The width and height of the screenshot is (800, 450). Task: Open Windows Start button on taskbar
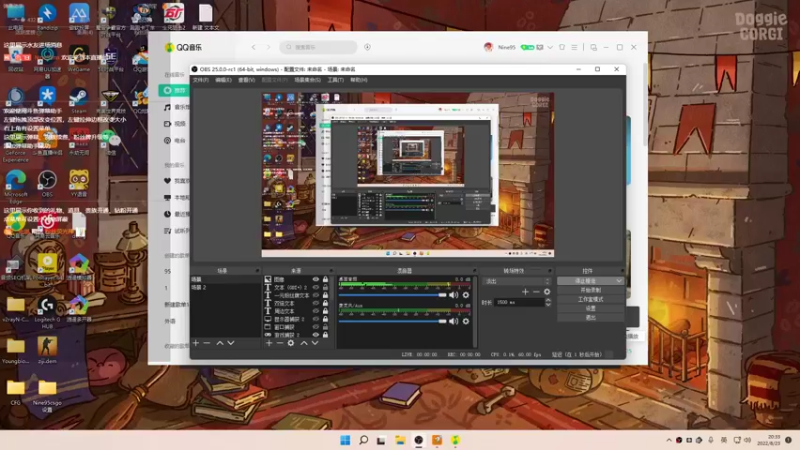[x=345, y=440]
